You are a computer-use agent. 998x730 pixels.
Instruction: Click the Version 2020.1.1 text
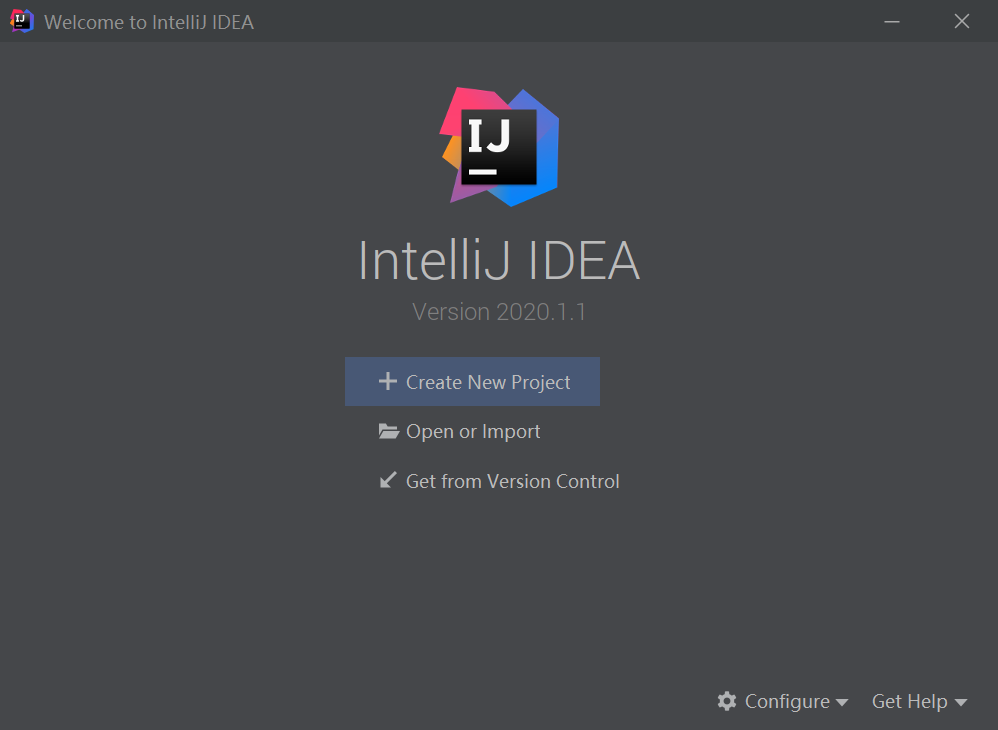[x=499, y=312]
